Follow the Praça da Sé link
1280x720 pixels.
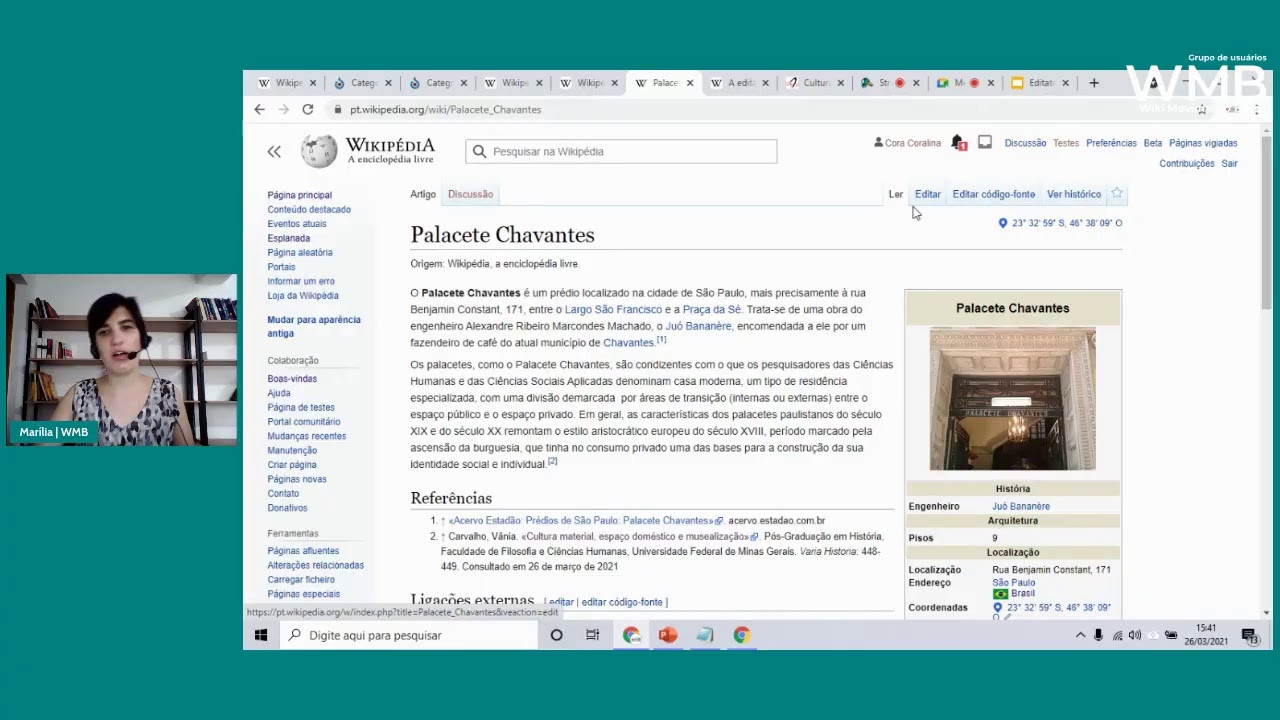[711, 310]
